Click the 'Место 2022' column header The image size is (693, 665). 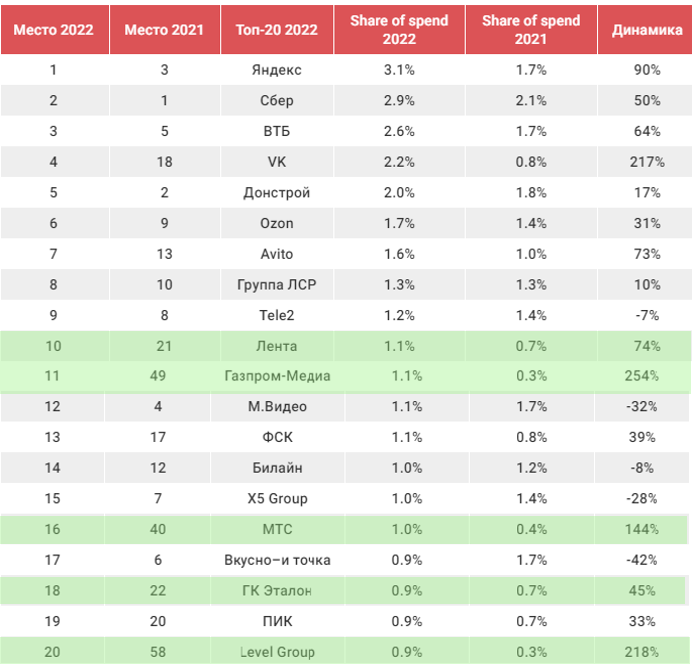point(53,30)
